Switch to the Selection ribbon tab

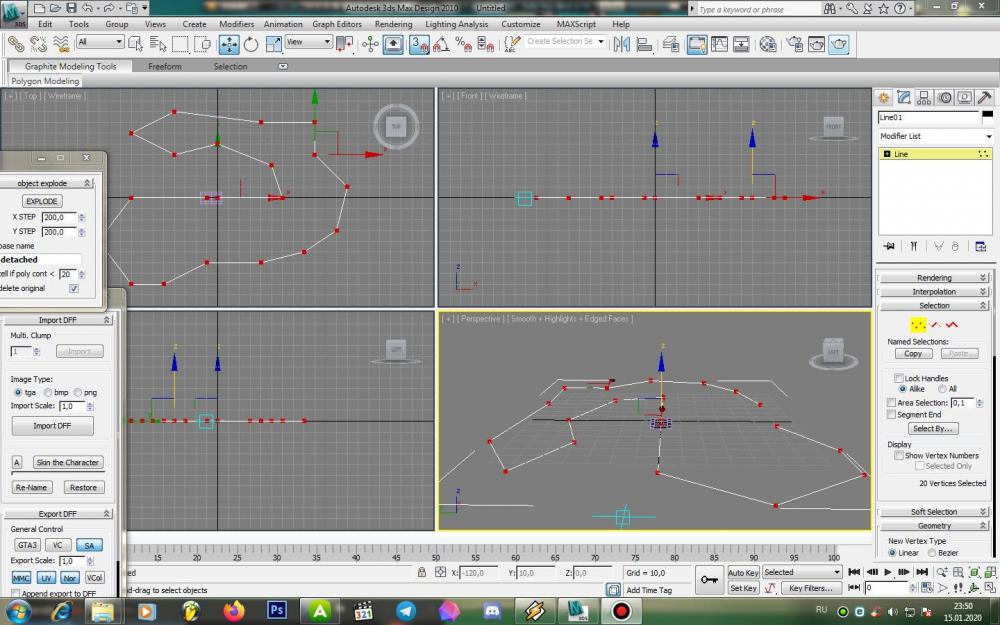(x=230, y=66)
